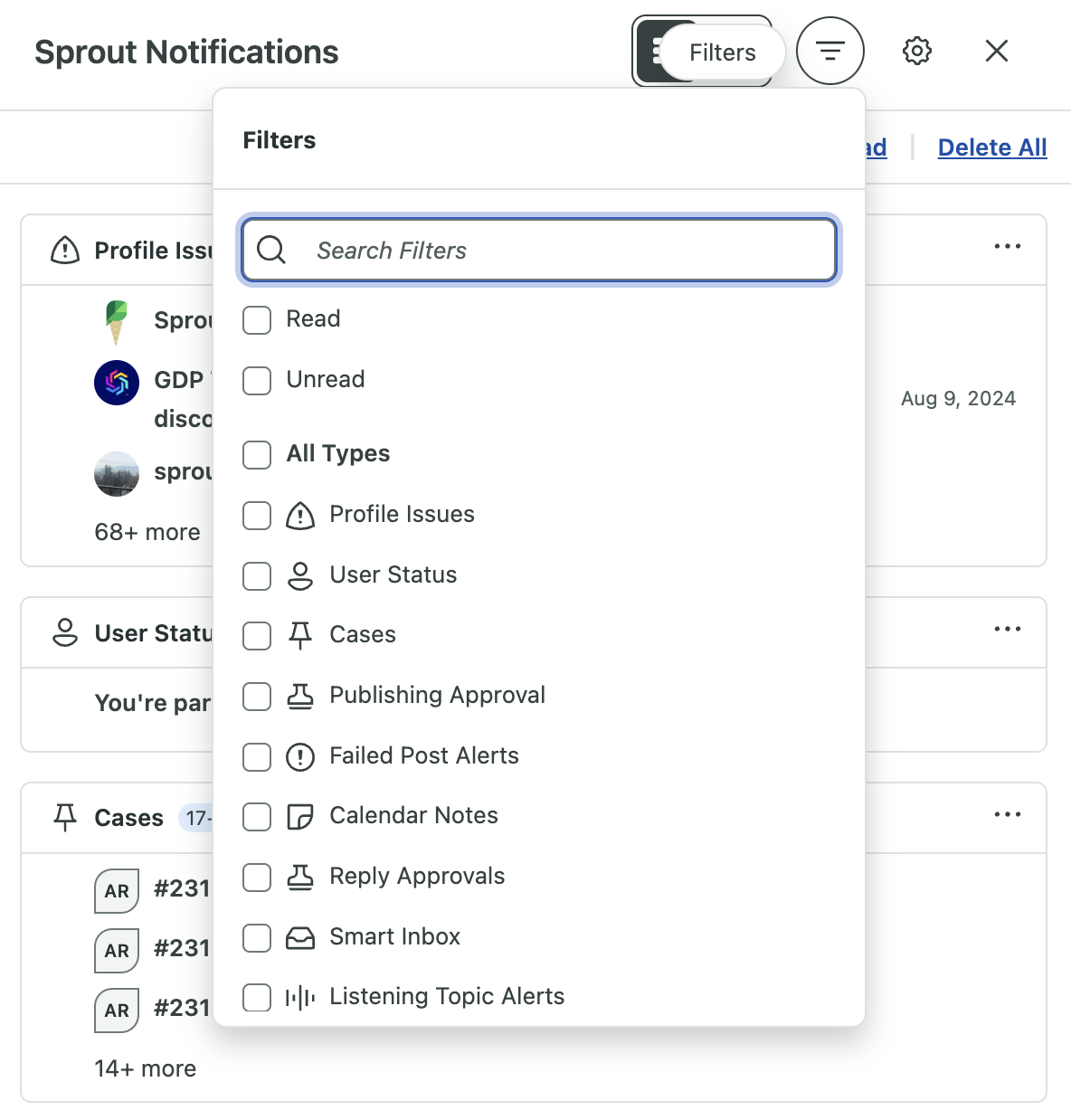Click the Delete All link

pos(992,147)
